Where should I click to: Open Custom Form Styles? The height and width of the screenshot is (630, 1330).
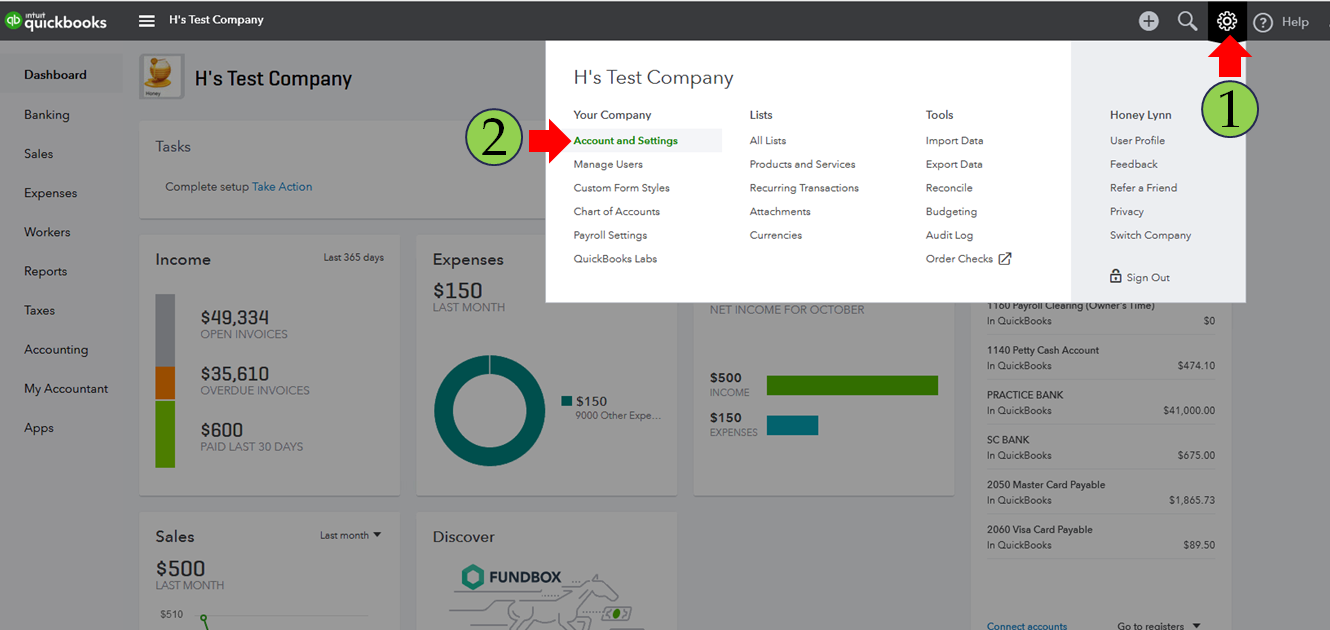[x=622, y=188]
